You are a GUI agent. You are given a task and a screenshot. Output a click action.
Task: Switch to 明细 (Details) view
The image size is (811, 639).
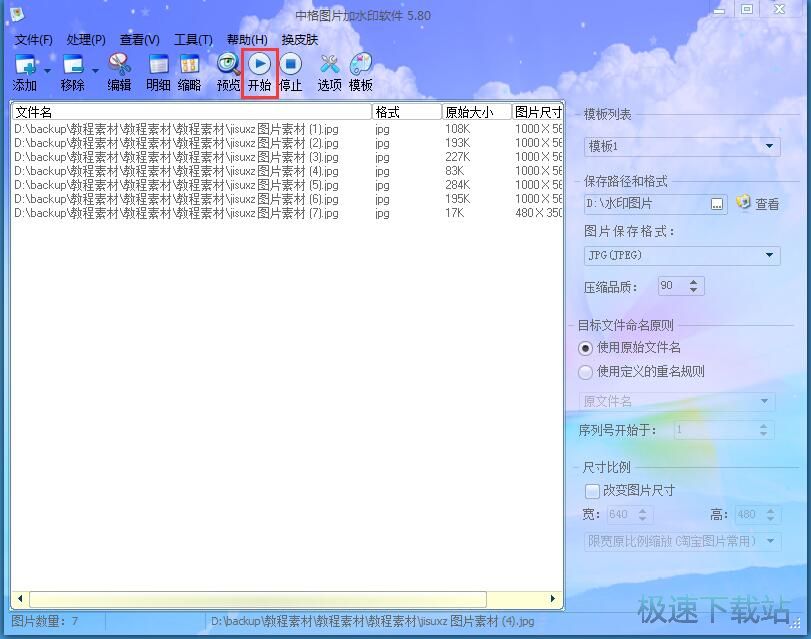point(158,66)
